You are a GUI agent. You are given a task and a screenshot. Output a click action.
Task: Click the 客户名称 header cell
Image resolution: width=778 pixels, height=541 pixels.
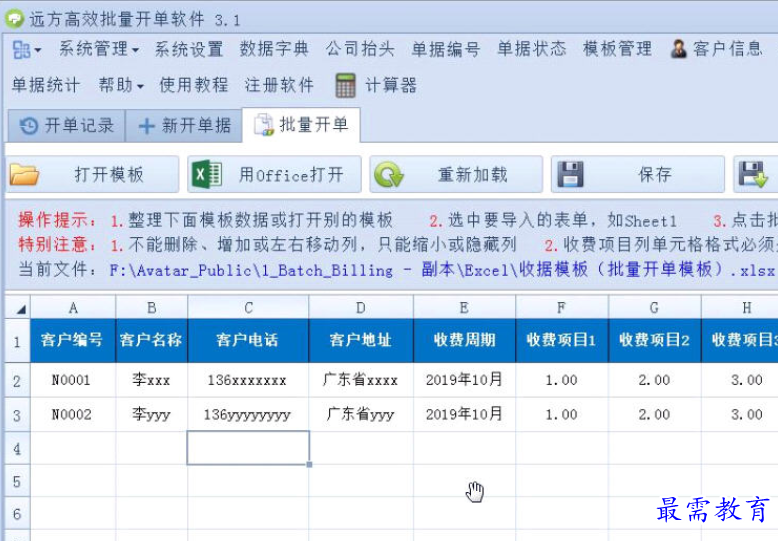click(152, 340)
